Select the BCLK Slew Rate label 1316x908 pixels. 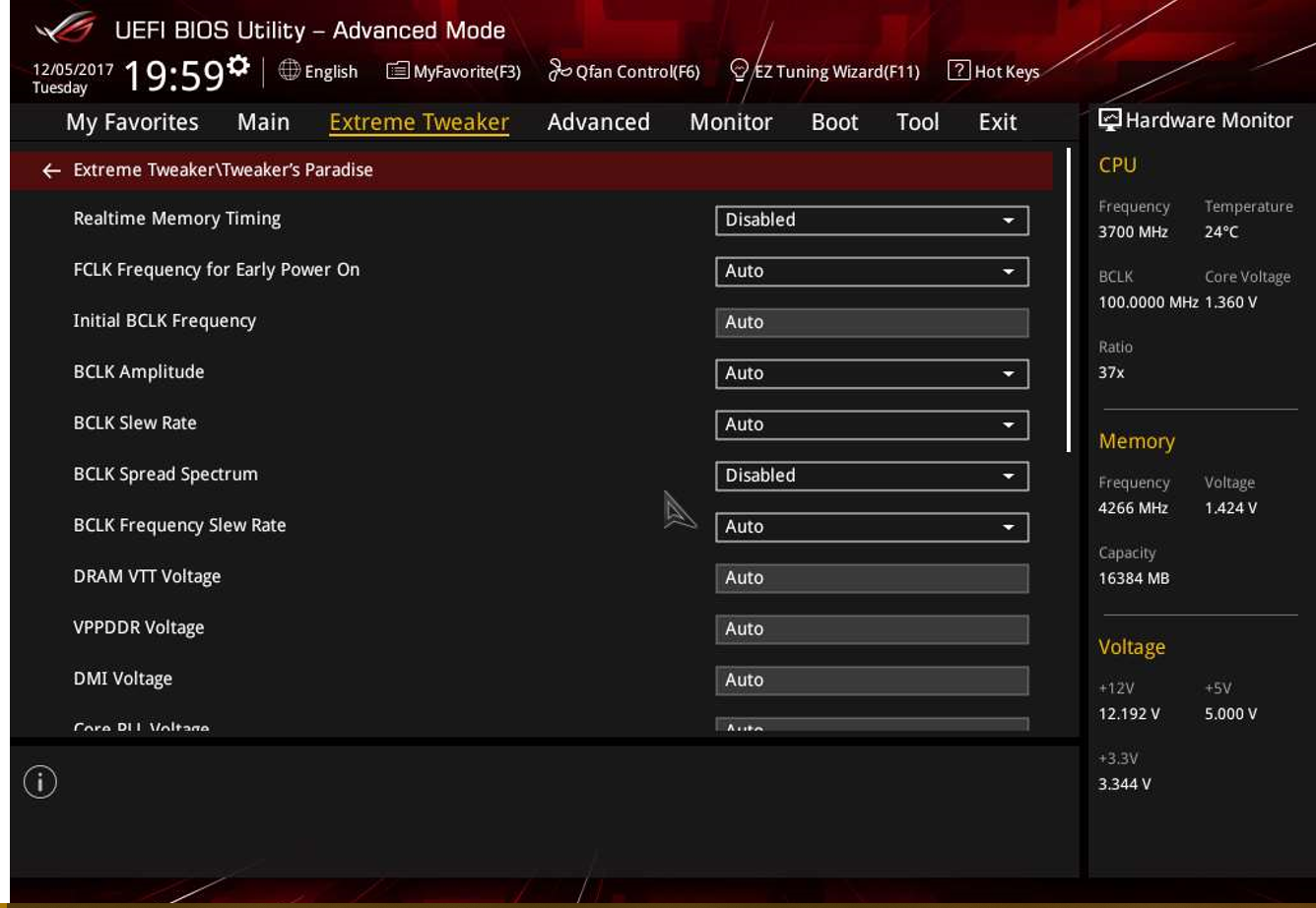point(135,423)
